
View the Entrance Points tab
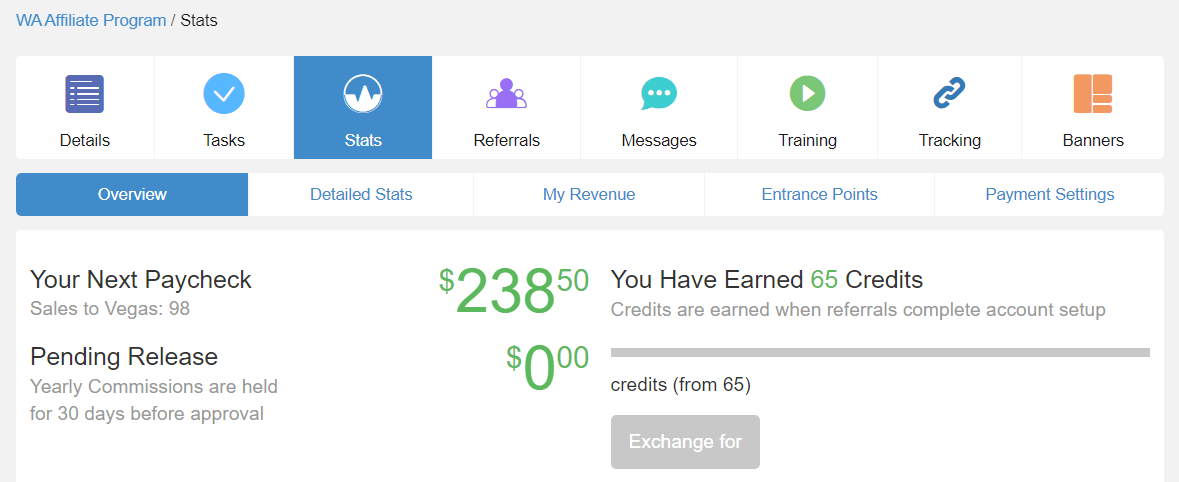tap(820, 195)
